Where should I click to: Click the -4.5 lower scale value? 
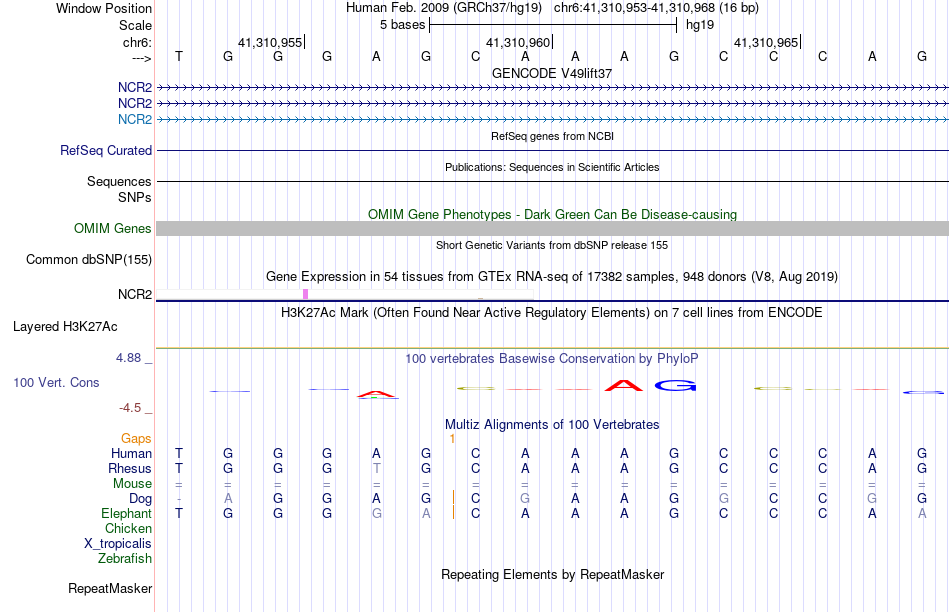click(130, 408)
